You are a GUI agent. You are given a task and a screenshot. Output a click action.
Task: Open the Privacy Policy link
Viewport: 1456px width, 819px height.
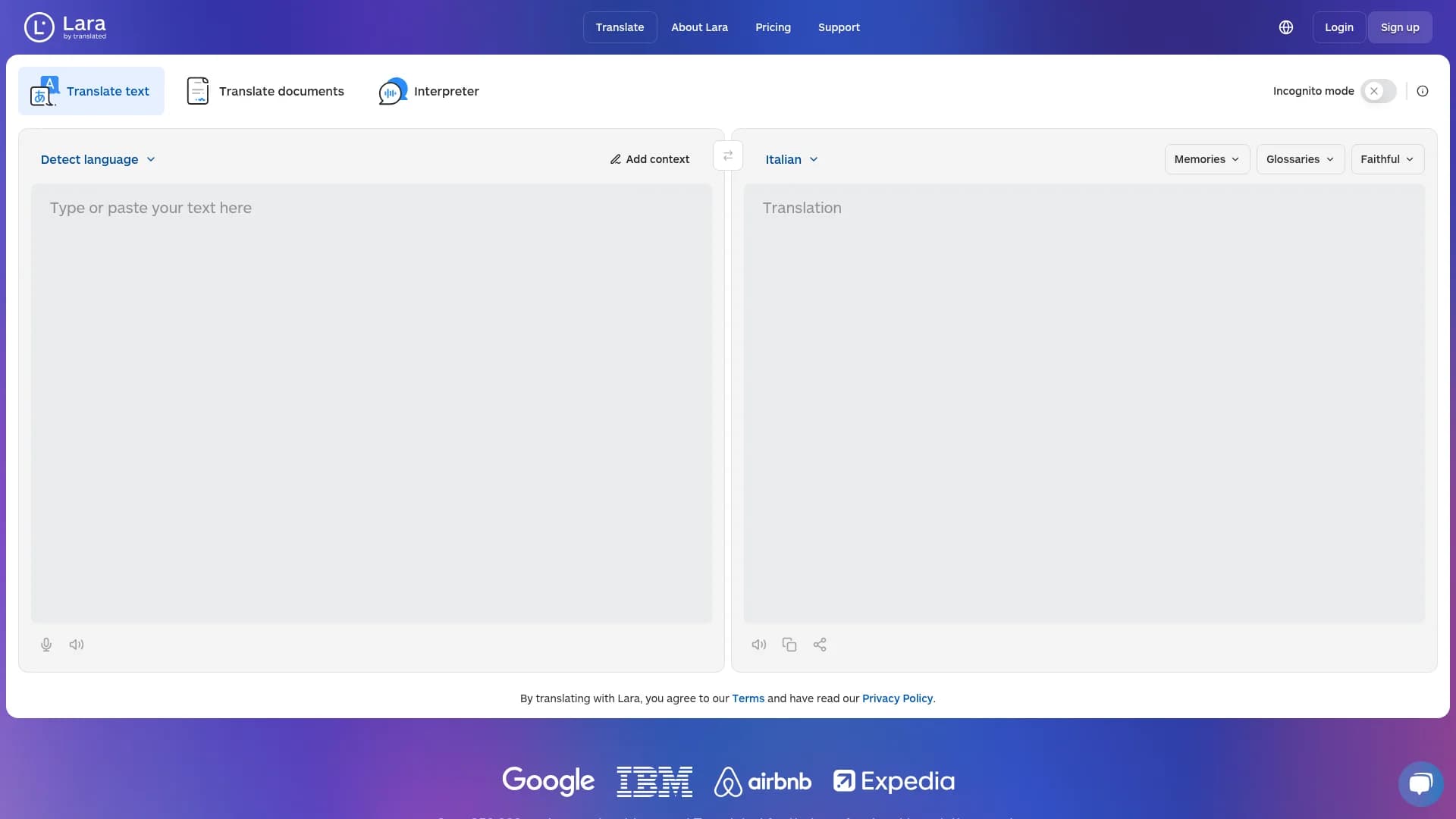tap(897, 698)
